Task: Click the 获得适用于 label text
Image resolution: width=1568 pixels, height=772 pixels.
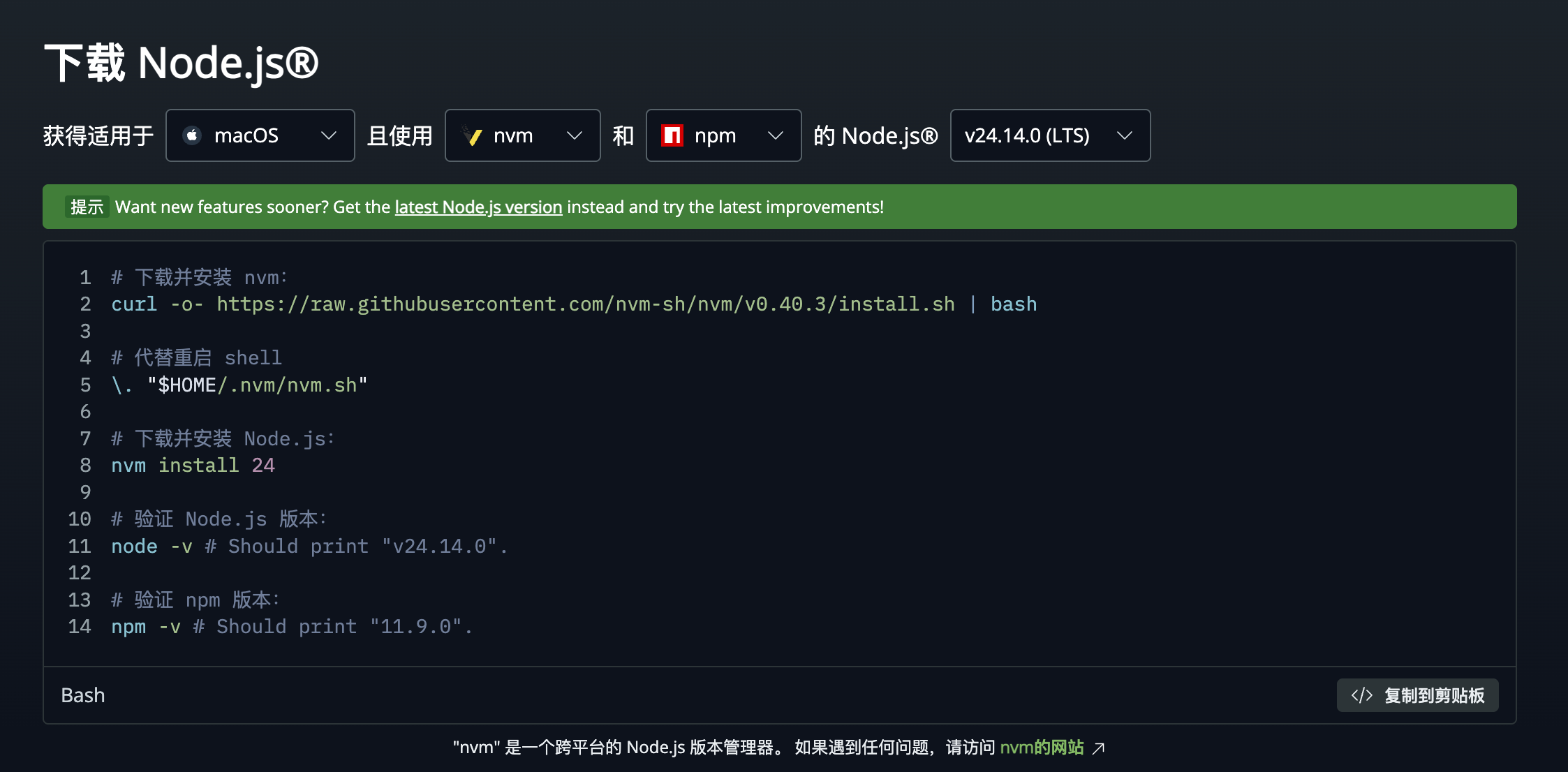Action: pyautogui.click(x=98, y=135)
